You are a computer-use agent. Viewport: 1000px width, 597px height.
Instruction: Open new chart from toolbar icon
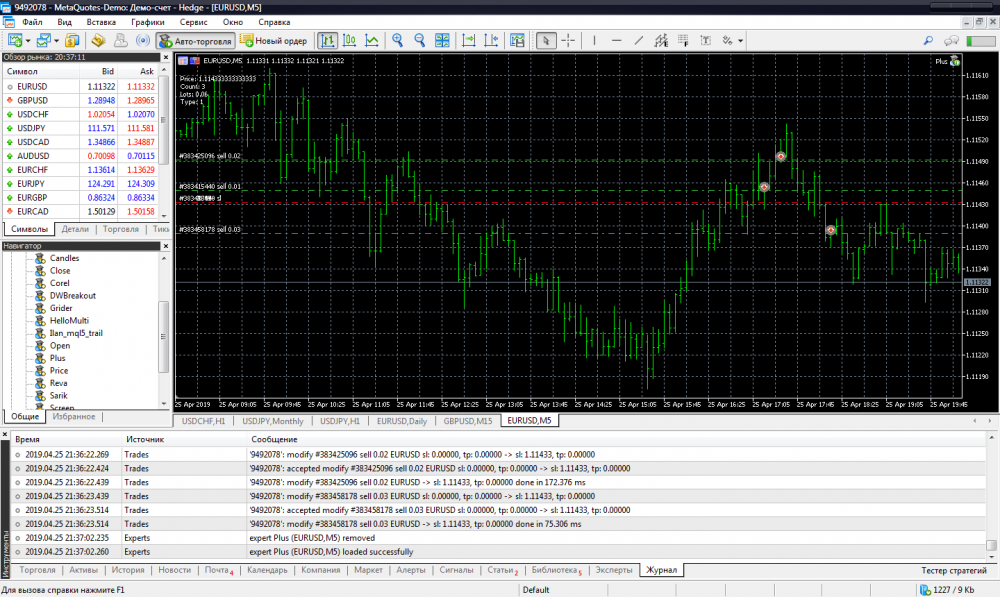[x=14, y=41]
